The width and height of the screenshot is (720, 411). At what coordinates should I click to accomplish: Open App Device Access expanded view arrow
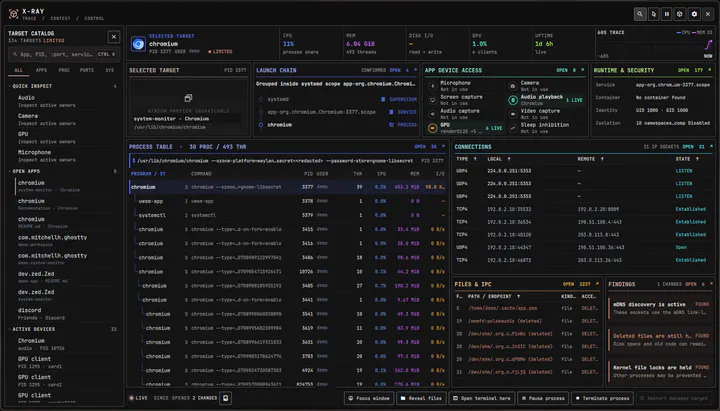point(583,70)
